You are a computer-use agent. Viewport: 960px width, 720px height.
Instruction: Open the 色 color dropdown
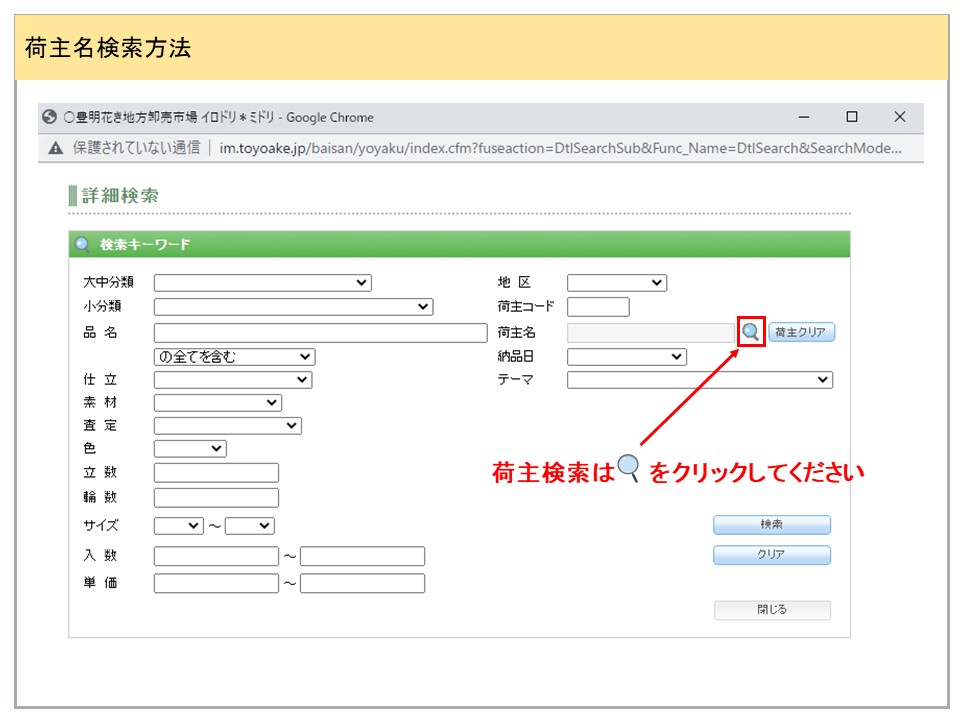click(190, 449)
